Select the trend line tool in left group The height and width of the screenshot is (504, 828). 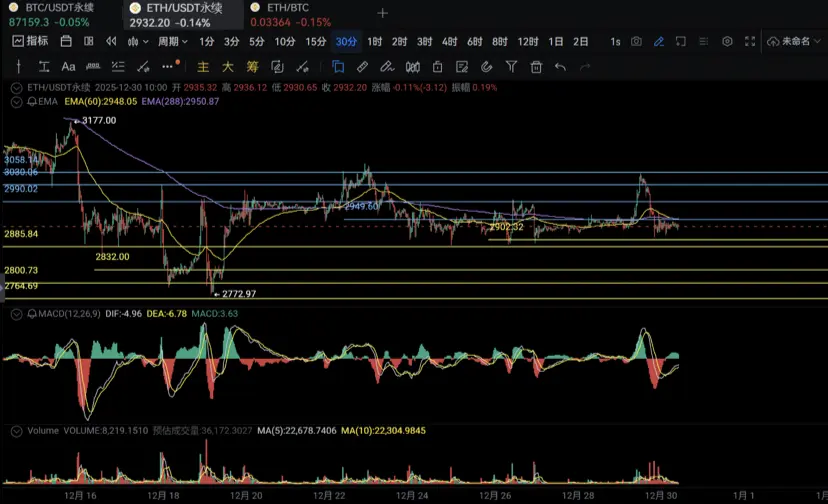143,67
